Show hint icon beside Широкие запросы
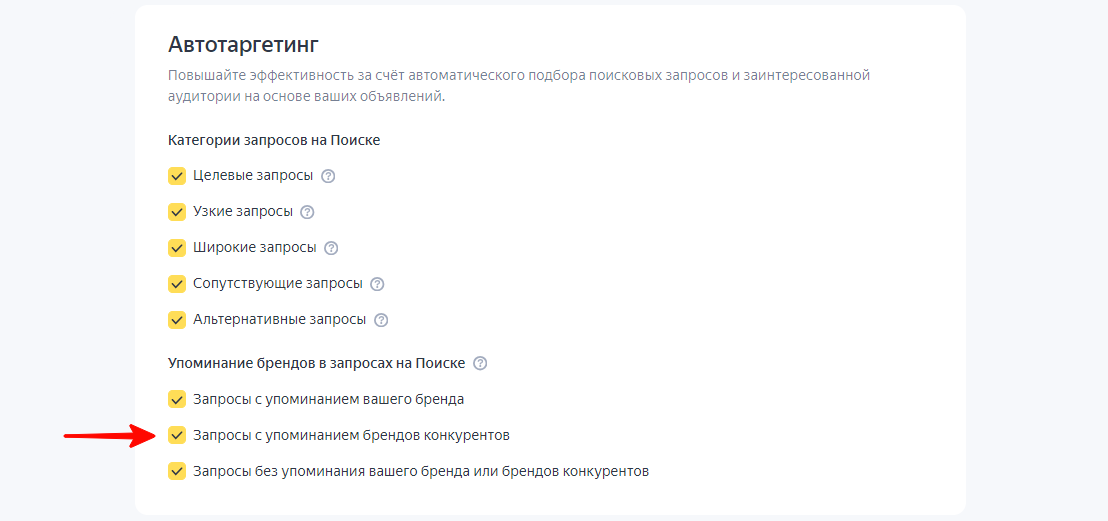This screenshot has width=1108, height=521. click(x=331, y=248)
